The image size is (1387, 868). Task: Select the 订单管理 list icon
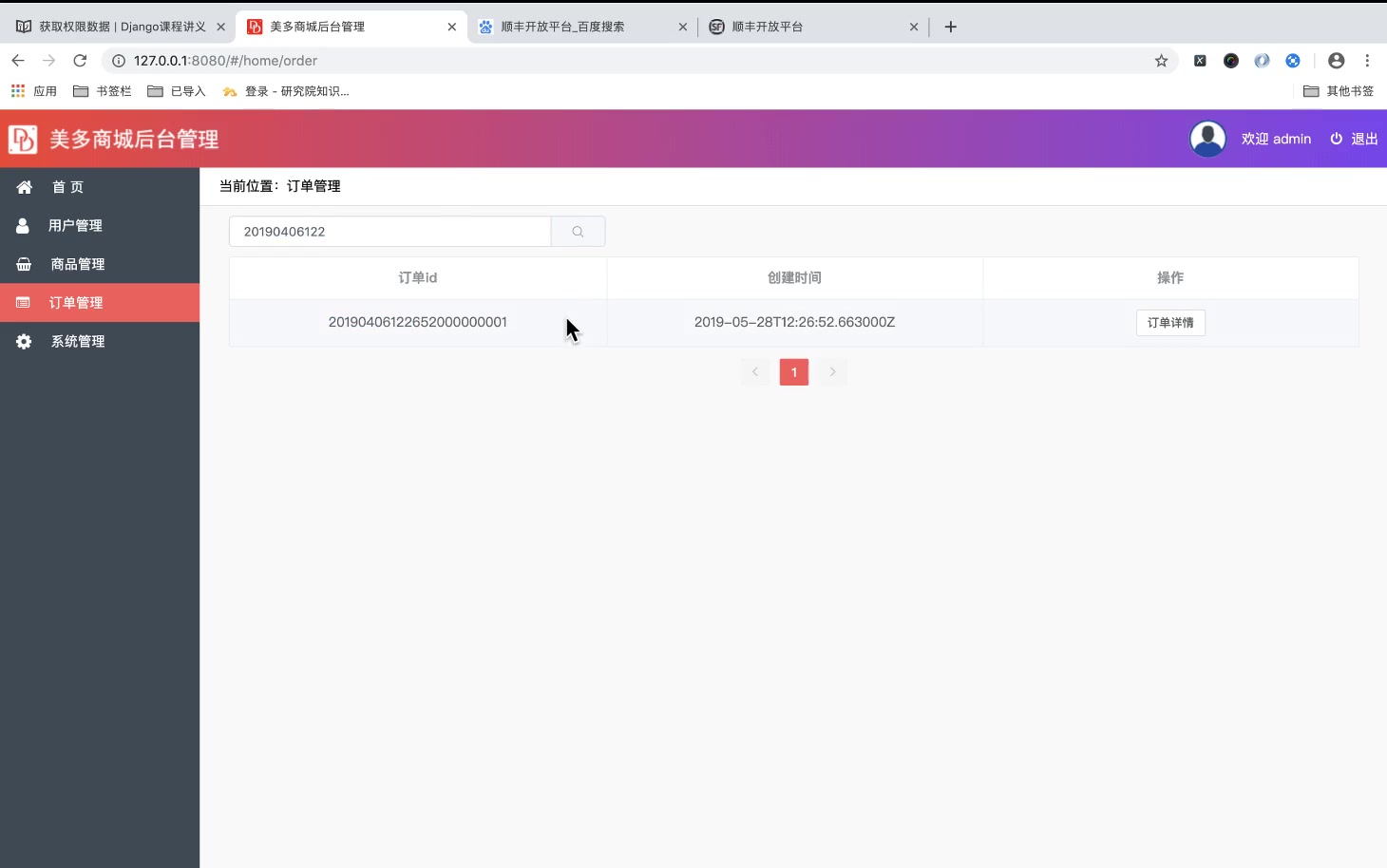(x=23, y=302)
